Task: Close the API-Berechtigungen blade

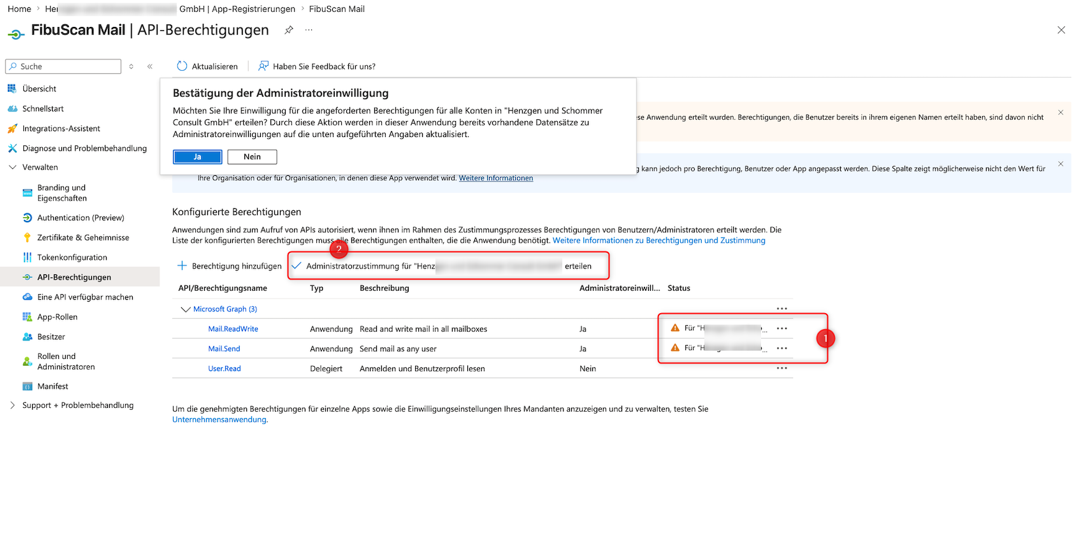Action: (x=1061, y=30)
